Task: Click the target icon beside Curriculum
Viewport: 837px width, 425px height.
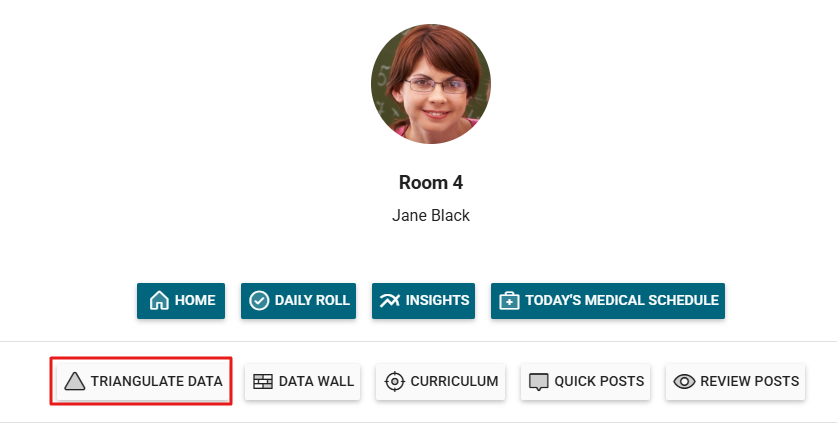Action: pos(395,381)
